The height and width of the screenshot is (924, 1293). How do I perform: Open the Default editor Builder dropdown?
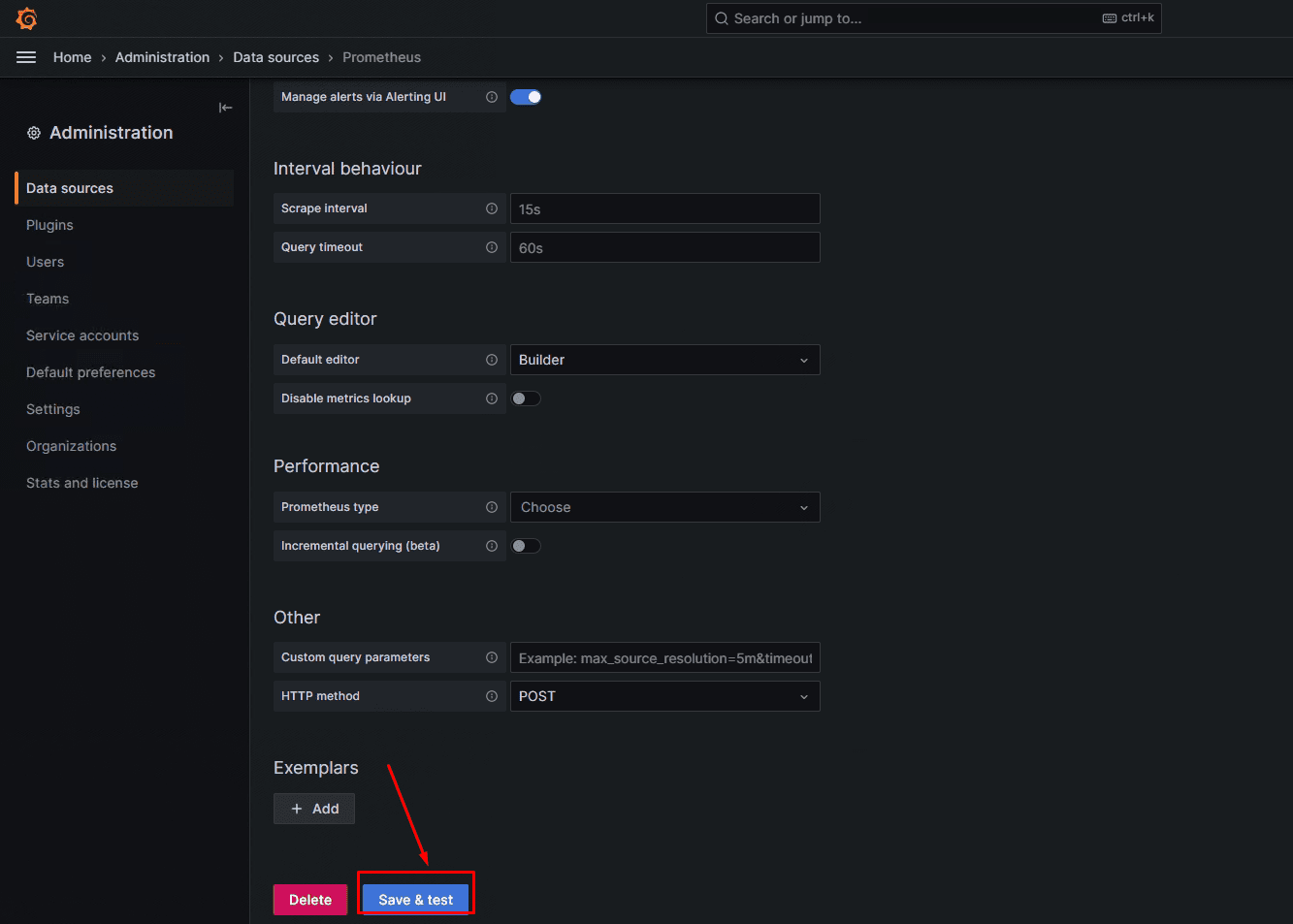coord(665,360)
